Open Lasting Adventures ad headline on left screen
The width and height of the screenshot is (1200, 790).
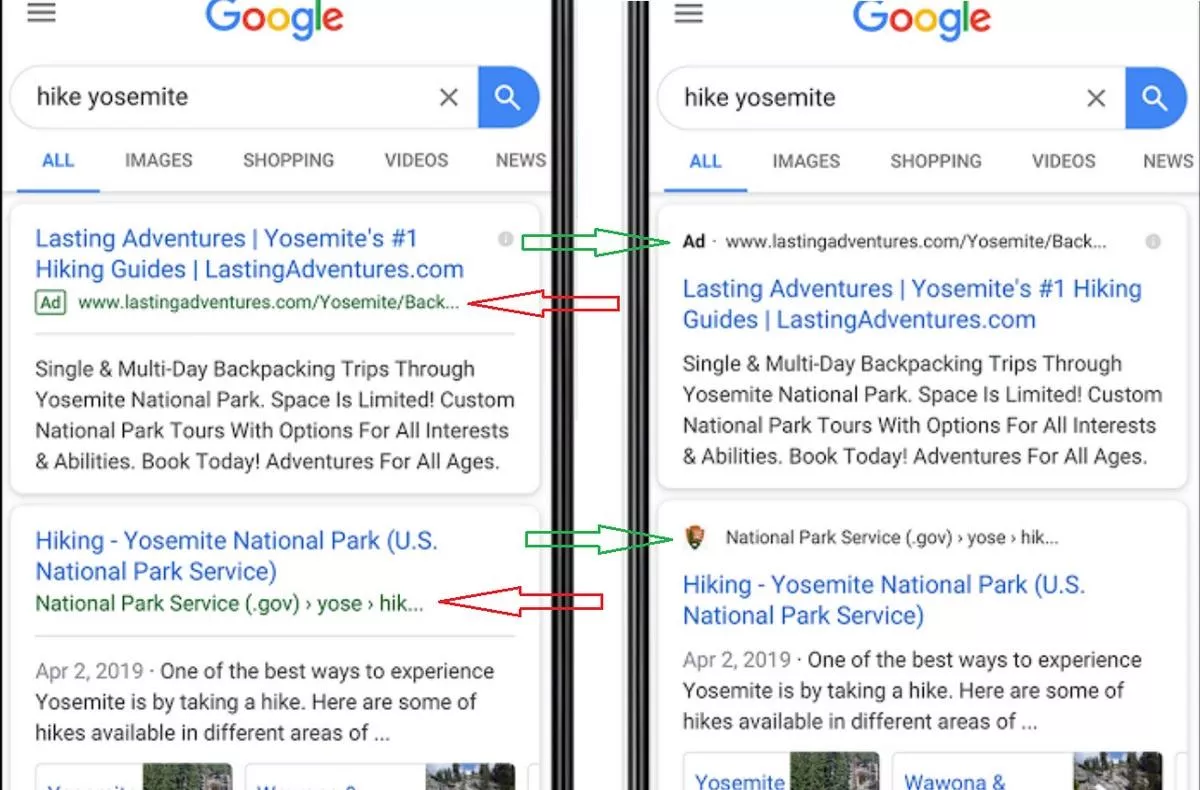click(x=249, y=254)
